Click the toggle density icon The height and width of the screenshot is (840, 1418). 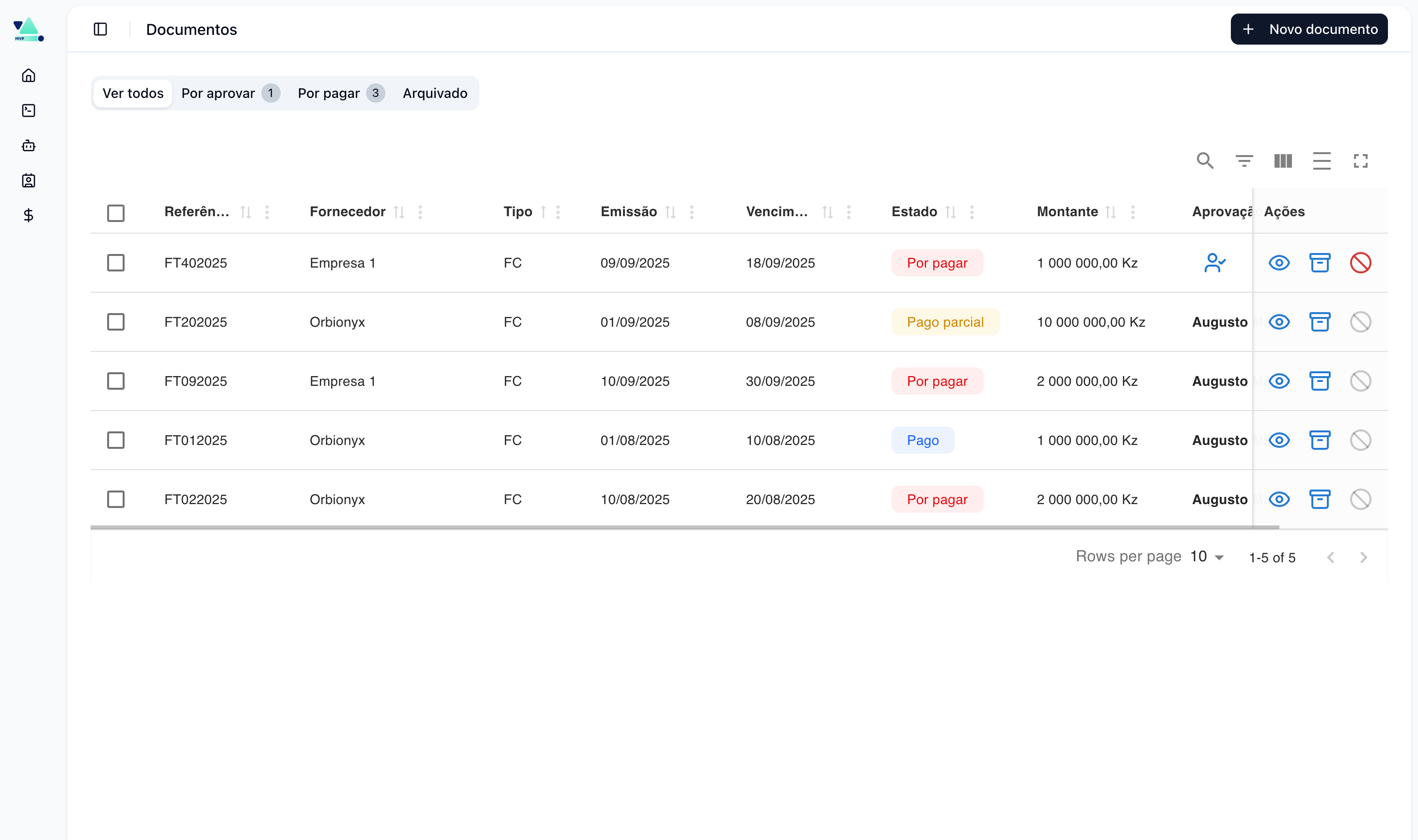[1321, 161]
